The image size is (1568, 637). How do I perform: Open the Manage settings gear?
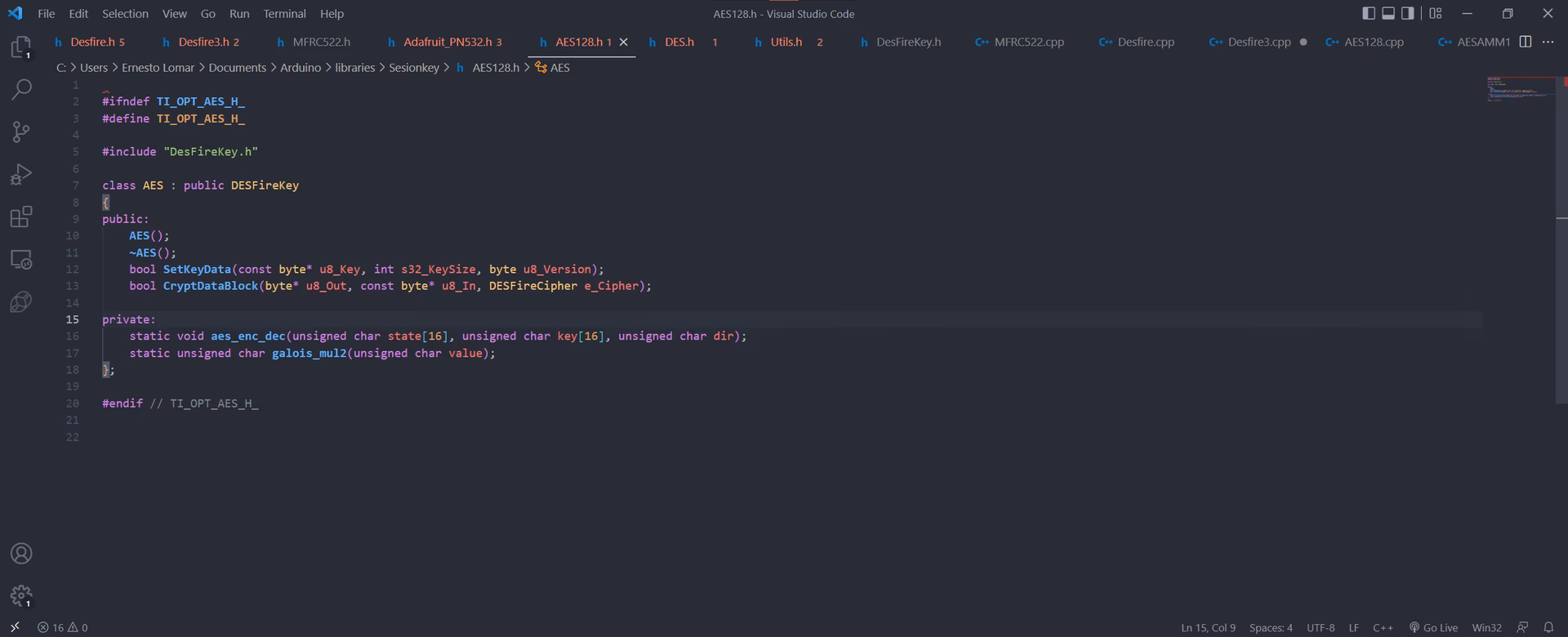21,595
